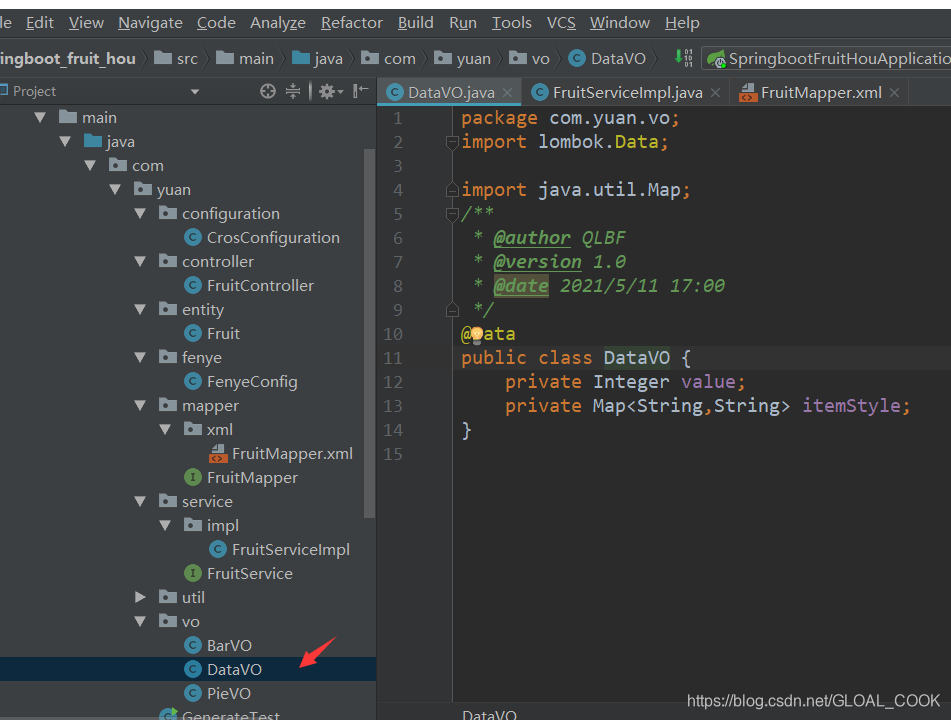
Task: Collapse the java folder
Action: tap(65, 141)
